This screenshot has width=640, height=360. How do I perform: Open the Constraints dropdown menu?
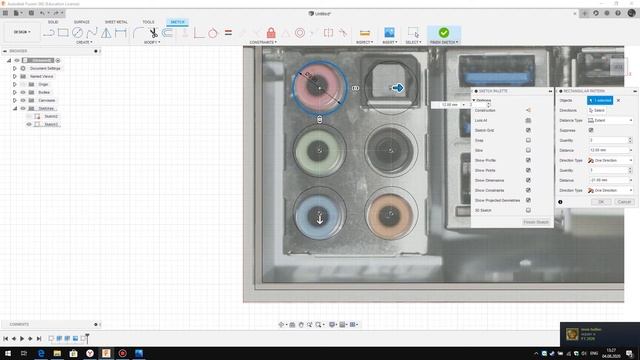pos(263,42)
